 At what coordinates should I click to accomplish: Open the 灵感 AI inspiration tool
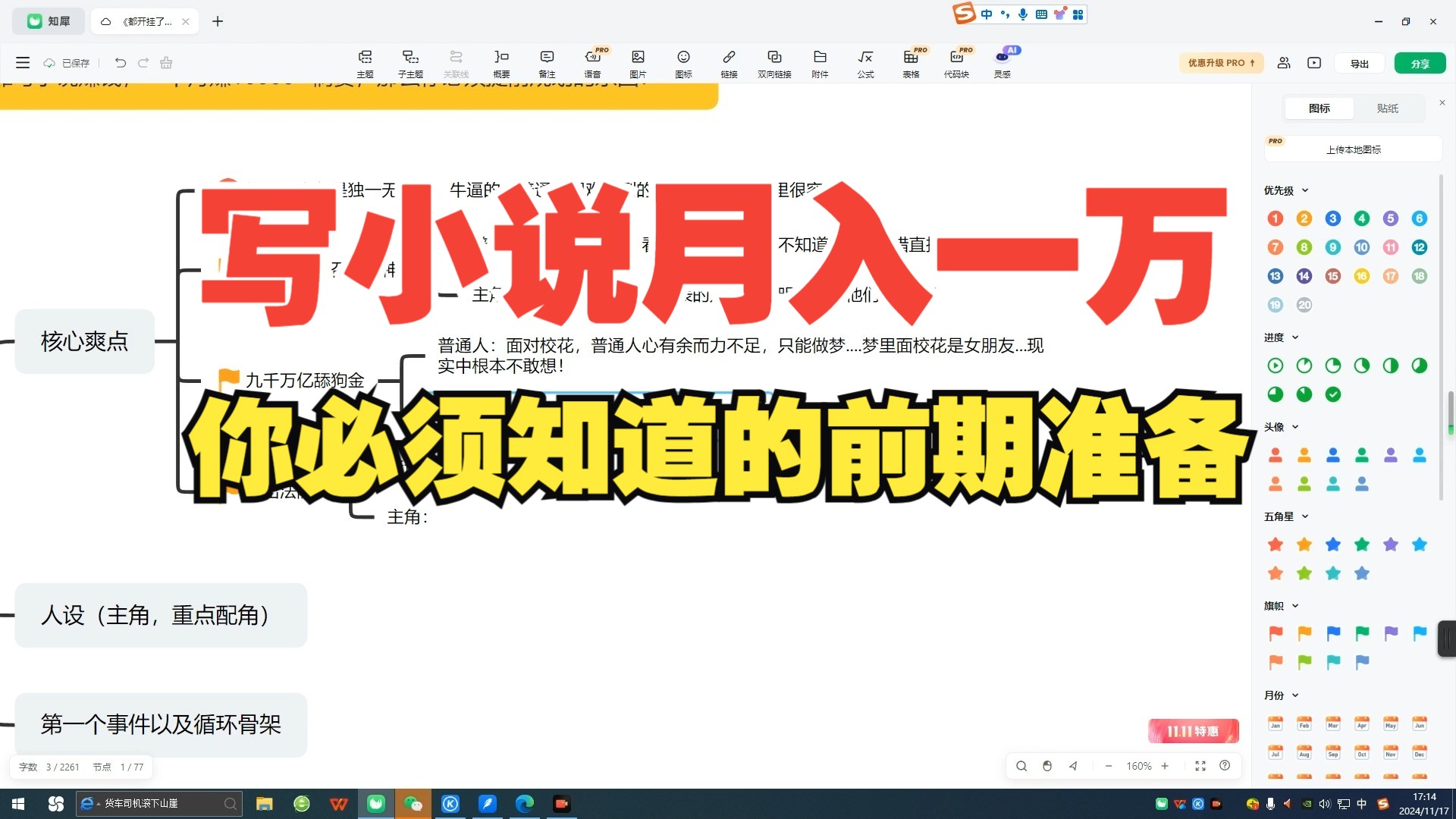click(1003, 64)
